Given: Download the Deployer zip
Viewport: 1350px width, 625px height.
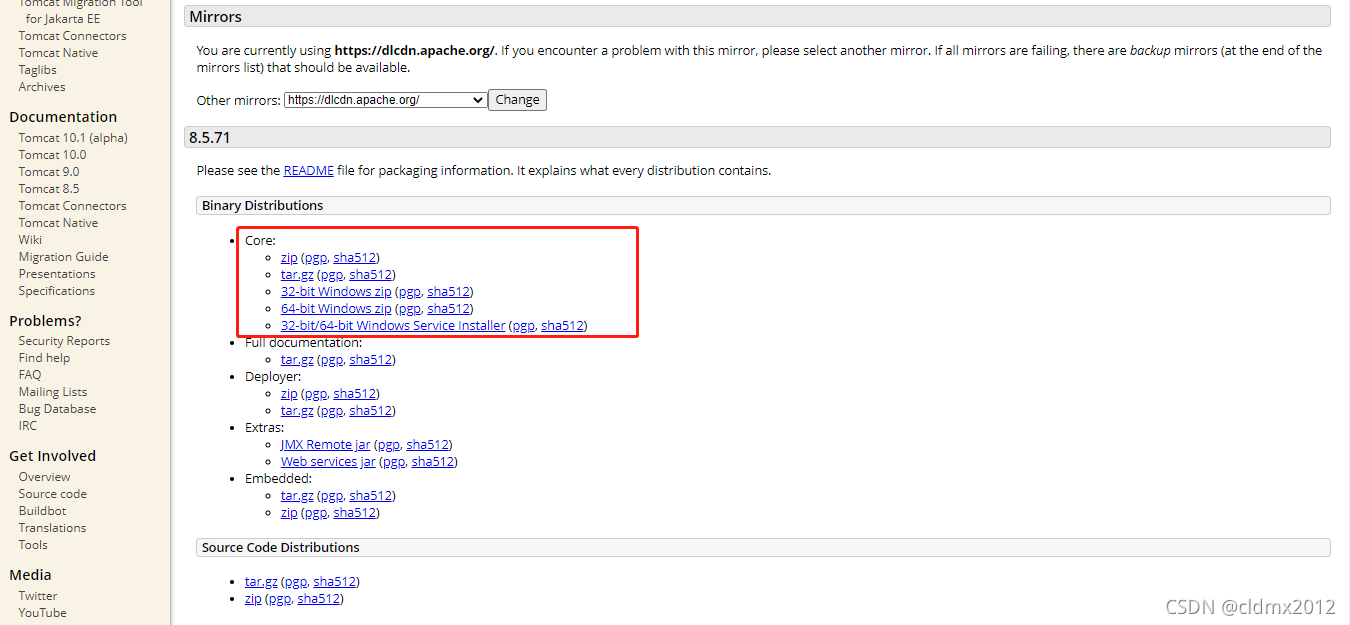Looking at the screenshot, I should [x=289, y=394].
